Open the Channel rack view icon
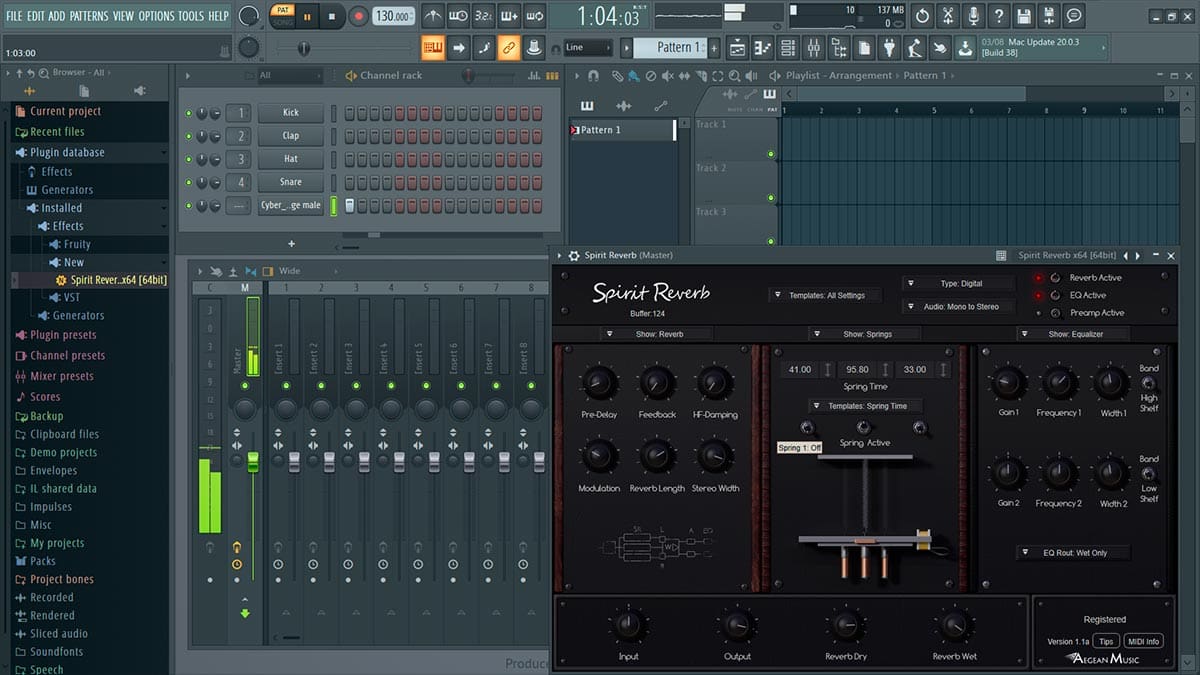The height and width of the screenshot is (675, 1200). (788, 48)
